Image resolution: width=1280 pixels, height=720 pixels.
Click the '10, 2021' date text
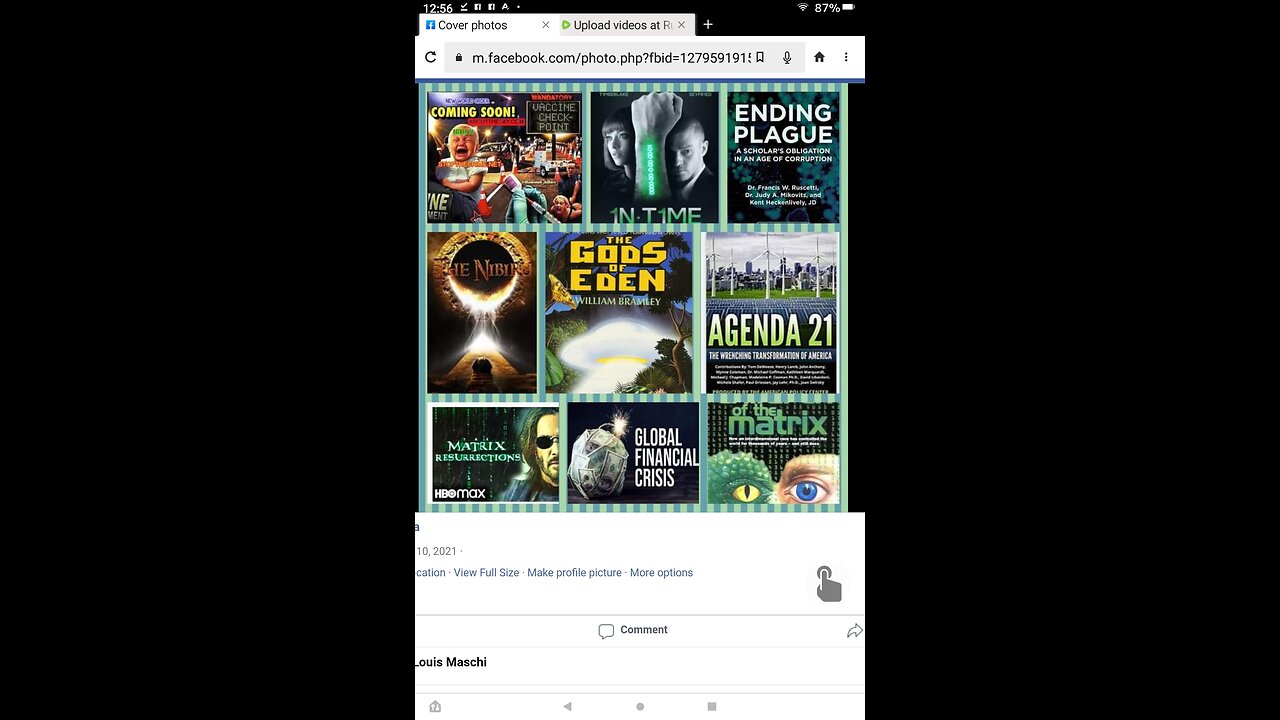coord(437,551)
